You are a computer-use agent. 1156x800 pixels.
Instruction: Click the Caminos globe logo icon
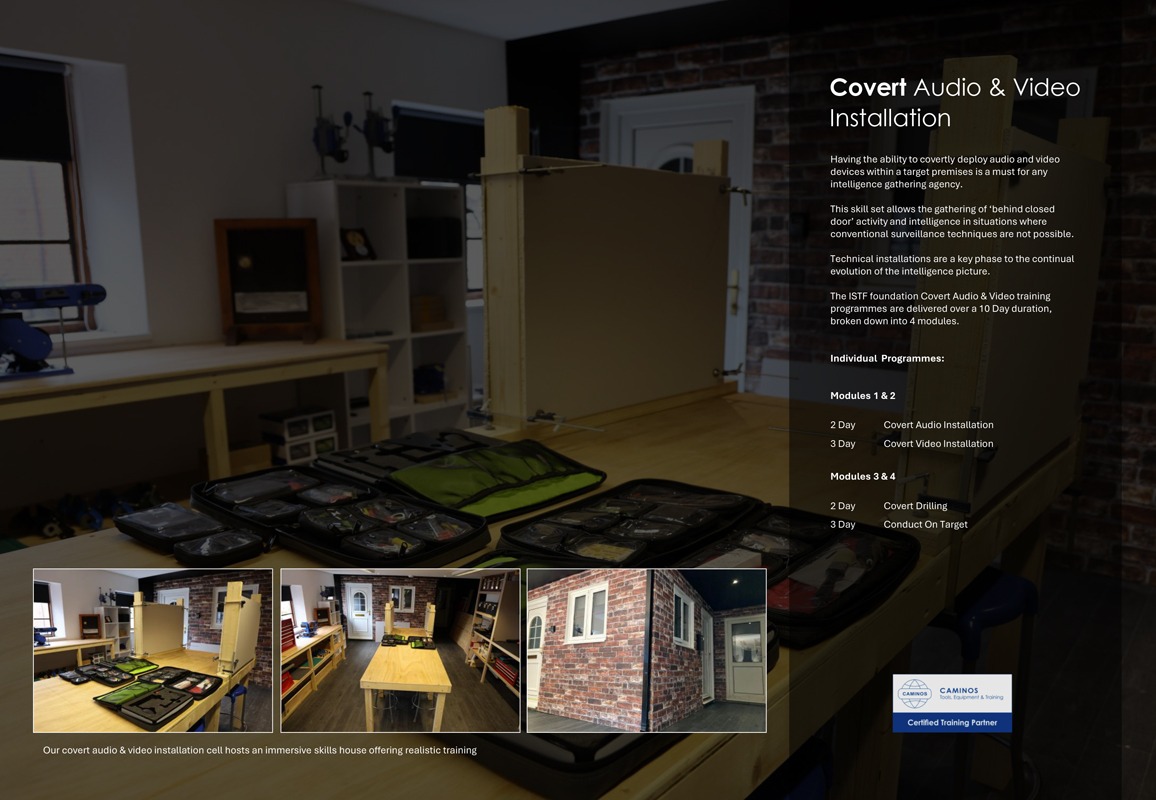pyautogui.click(x=914, y=693)
